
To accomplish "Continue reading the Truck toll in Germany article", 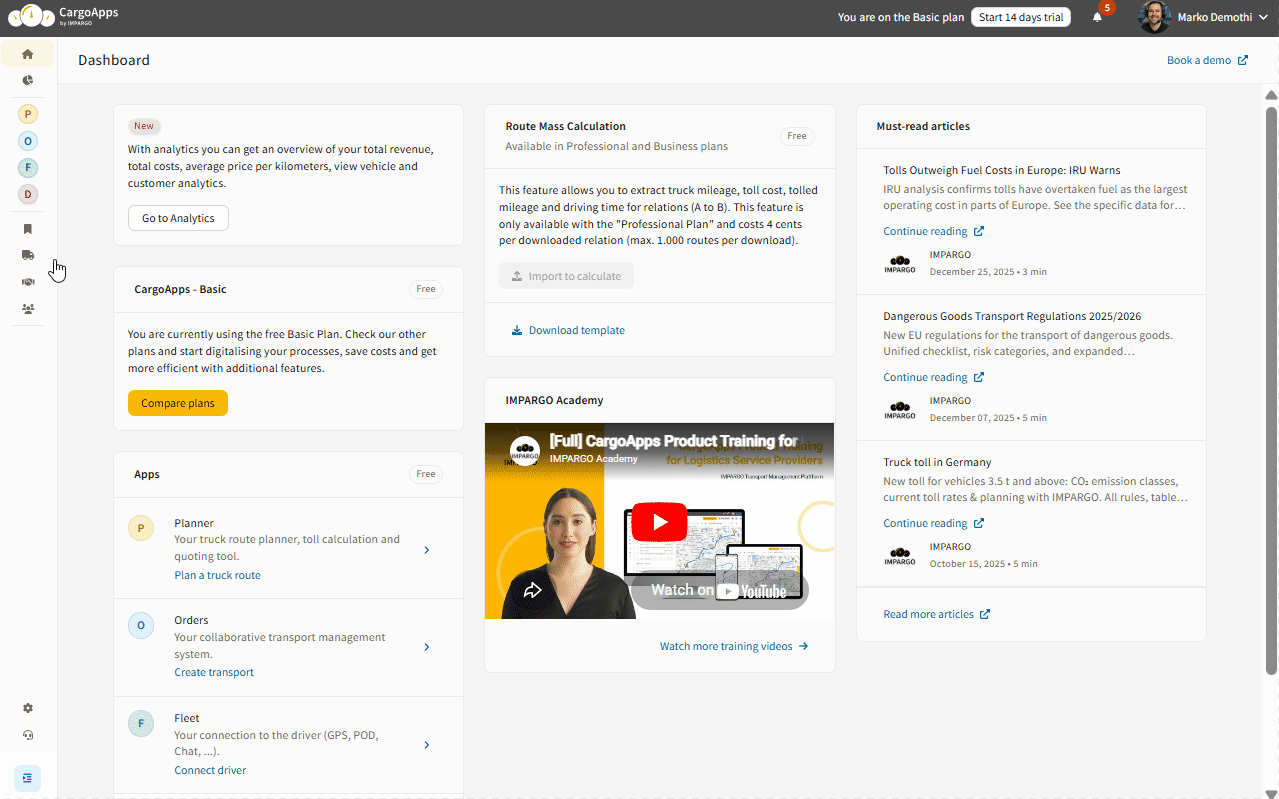I will tap(933, 523).
